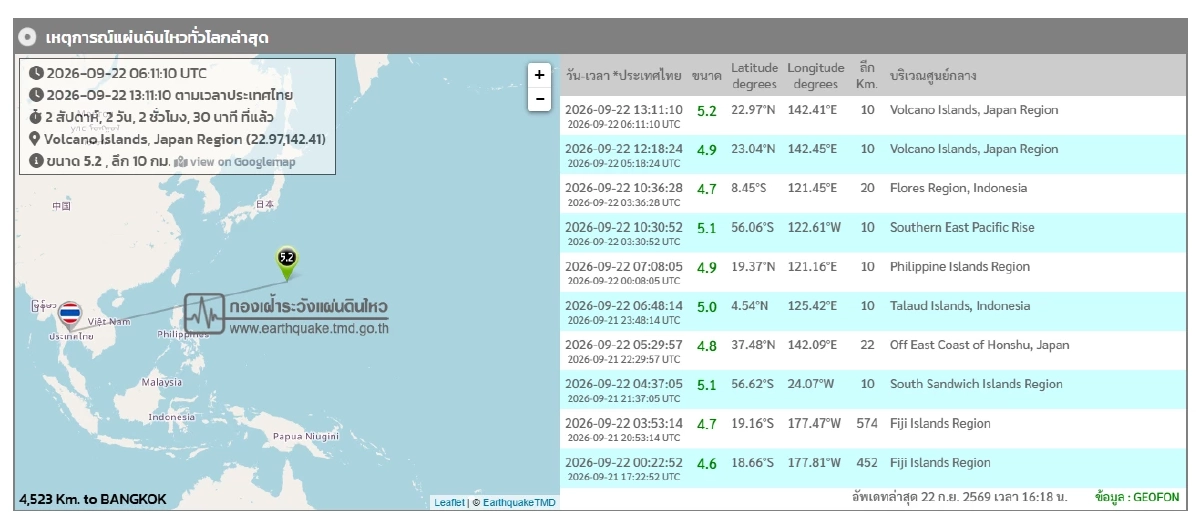Screen dimensions: 1200x526
Task: Click the magnitude ขนาด column header
Action: tap(707, 76)
